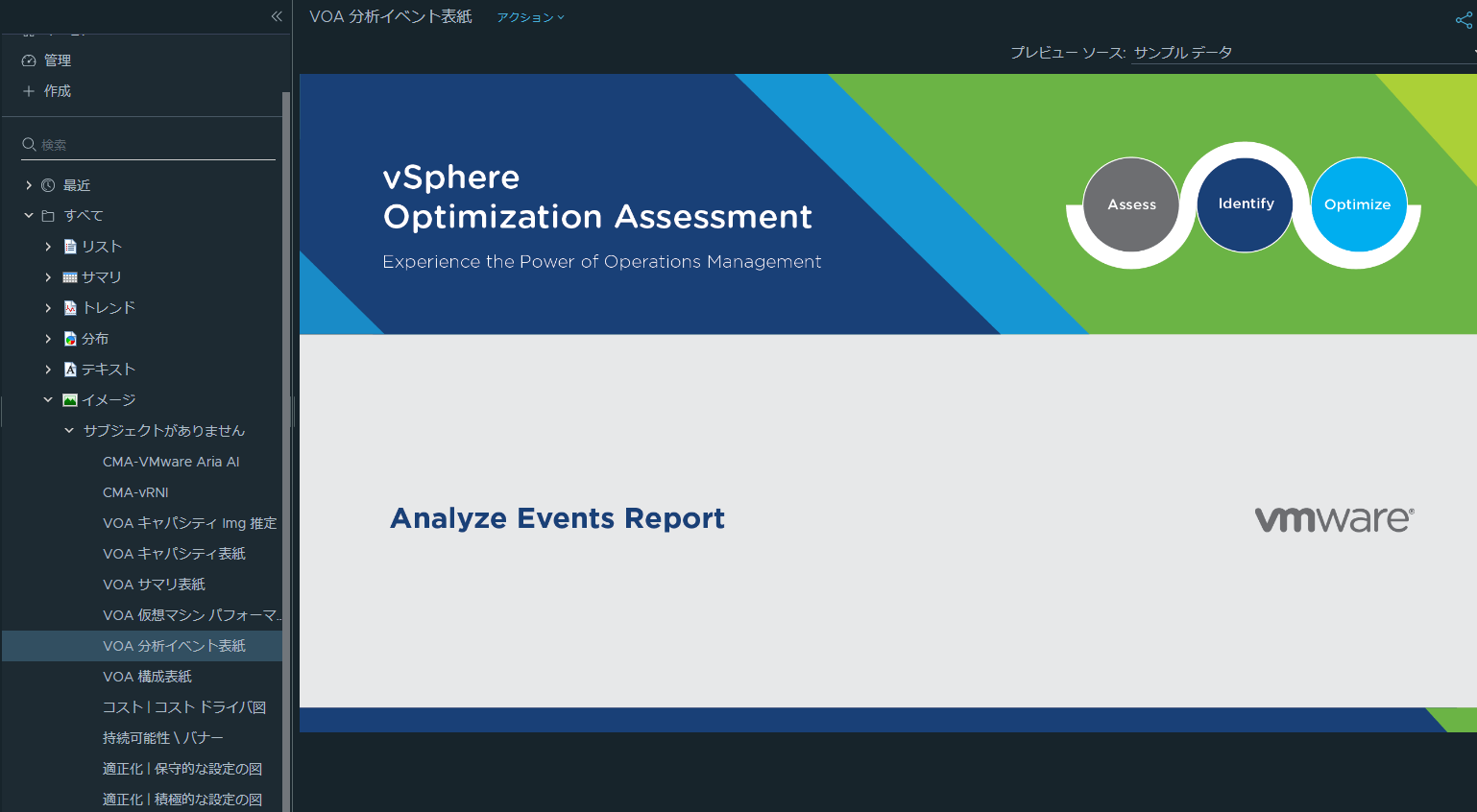Viewport: 1477px width, 812px height.
Task: Click the すべて label
Action: coord(84,216)
